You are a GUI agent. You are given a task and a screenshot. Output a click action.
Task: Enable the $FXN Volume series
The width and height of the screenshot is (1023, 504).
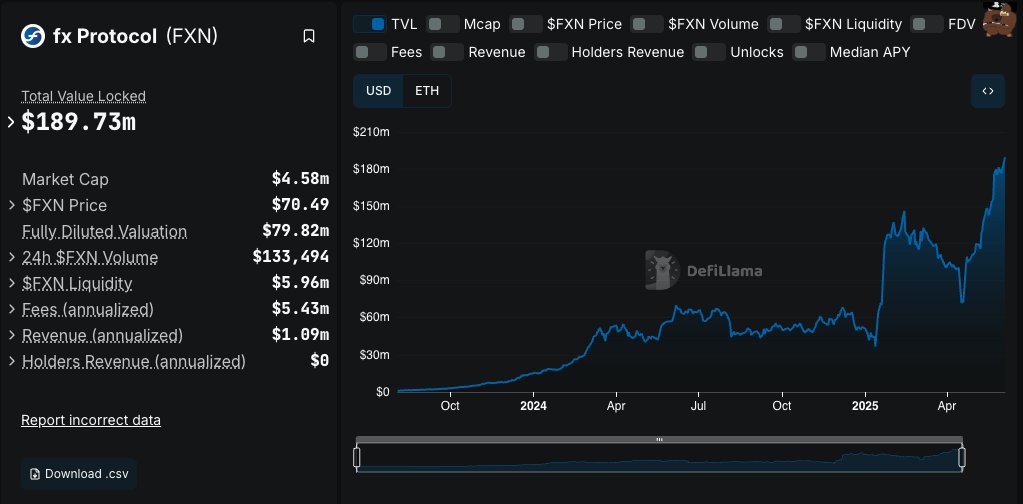tap(647, 25)
